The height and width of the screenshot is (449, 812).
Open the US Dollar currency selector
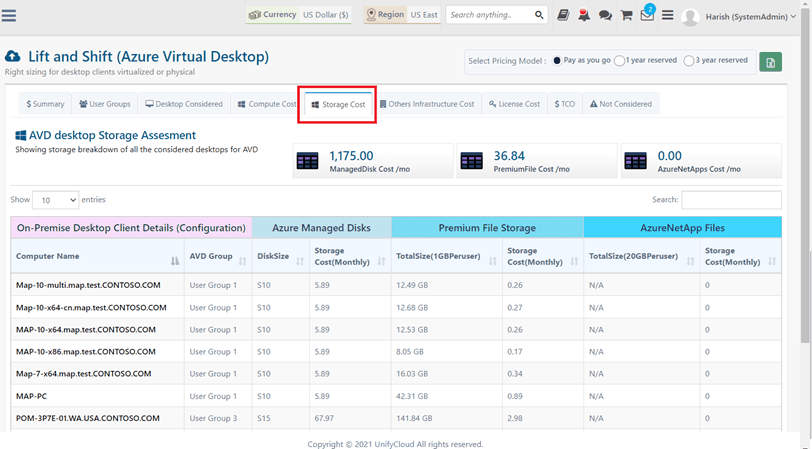326,15
